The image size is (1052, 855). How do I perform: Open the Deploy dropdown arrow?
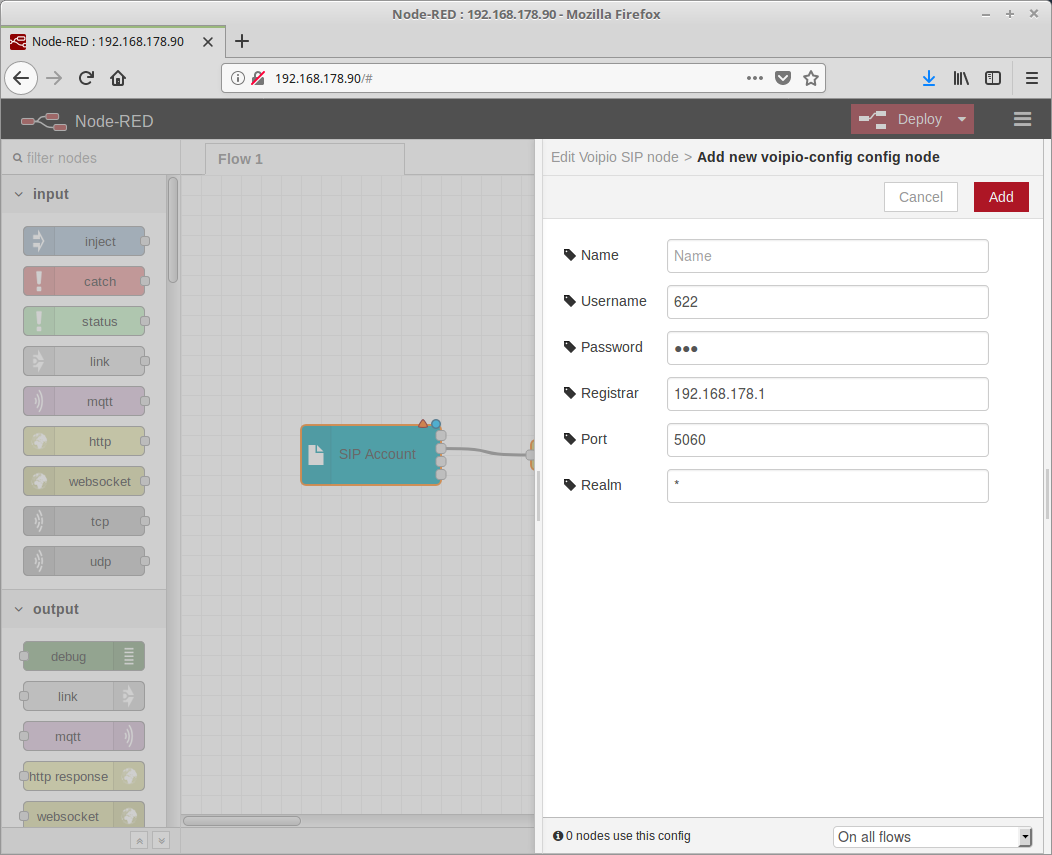point(961,119)
